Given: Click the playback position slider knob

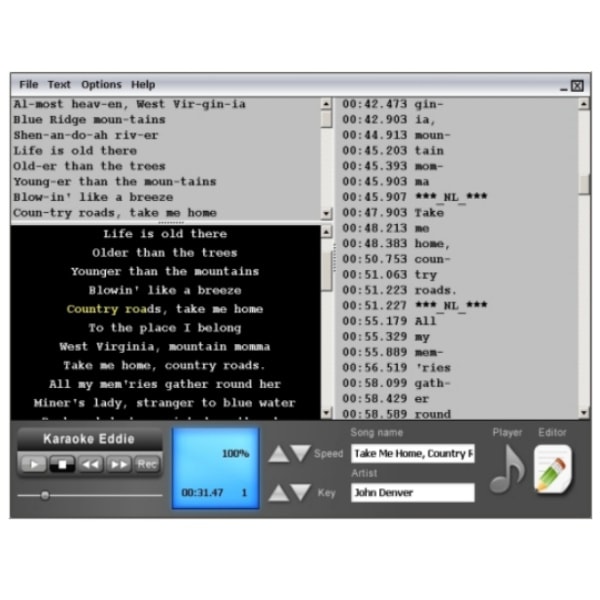Looking at the screenshot, I should (45, 495).
